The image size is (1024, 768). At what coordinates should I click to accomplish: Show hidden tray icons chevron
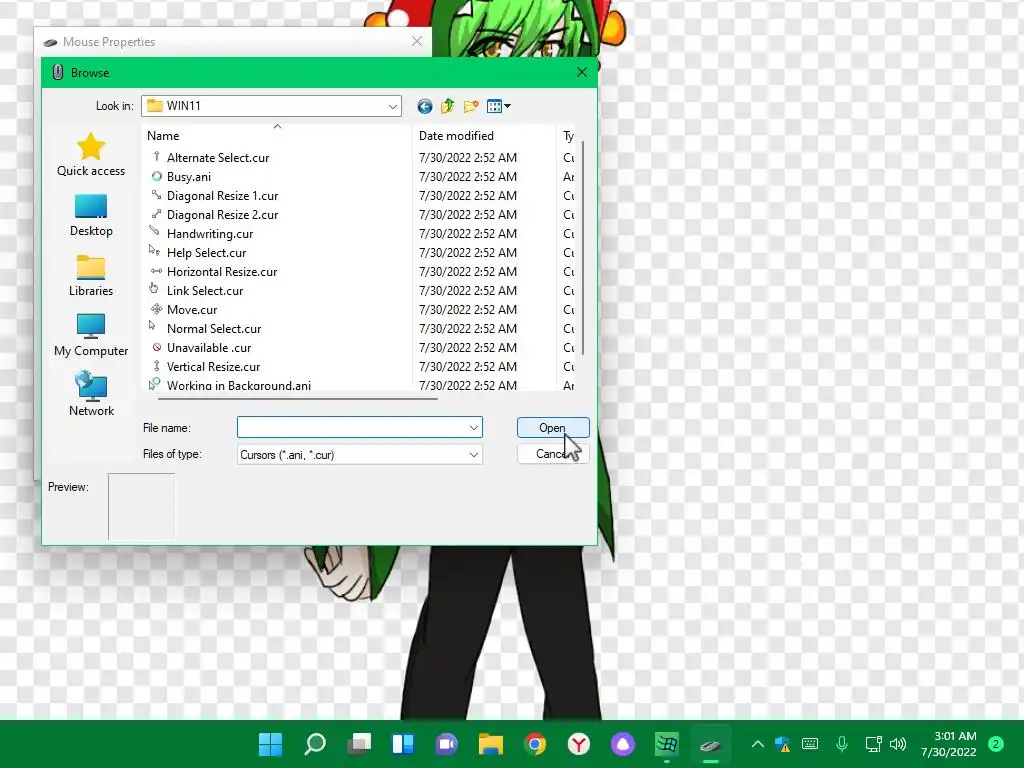pos(758,744)
